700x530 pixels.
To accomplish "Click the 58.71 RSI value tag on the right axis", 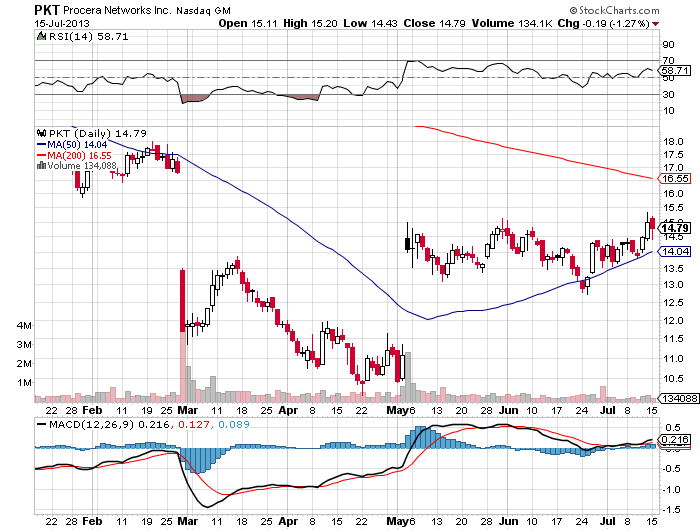I will click(x=675, y=71).
